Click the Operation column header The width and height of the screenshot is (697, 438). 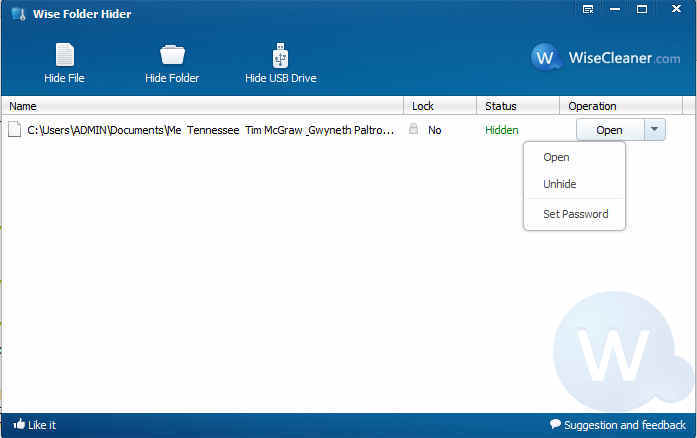coord(621,106)
